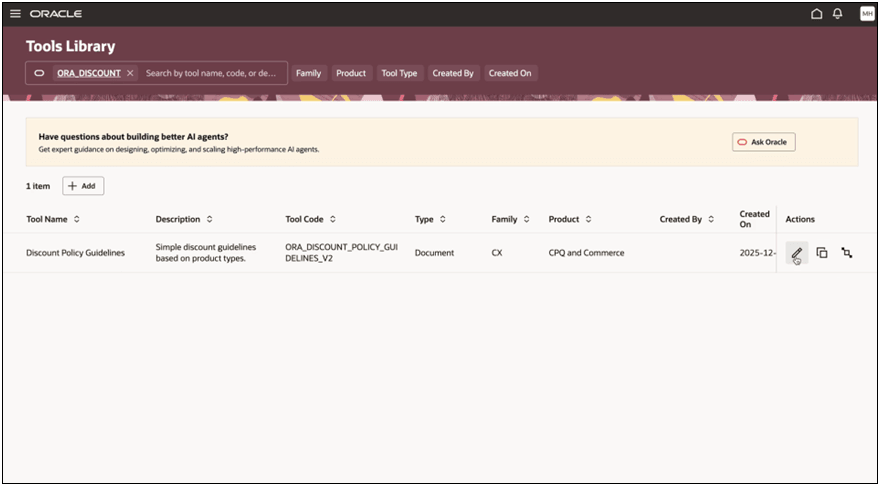Click the Document type cell
Viewport: 880px width, 486px height.
pos(434,253)
